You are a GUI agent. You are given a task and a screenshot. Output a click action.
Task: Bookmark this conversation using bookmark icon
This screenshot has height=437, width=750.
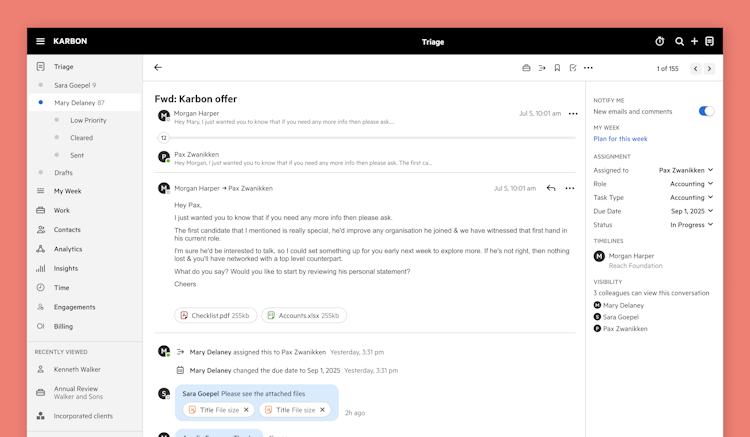[x=557, y=68]
